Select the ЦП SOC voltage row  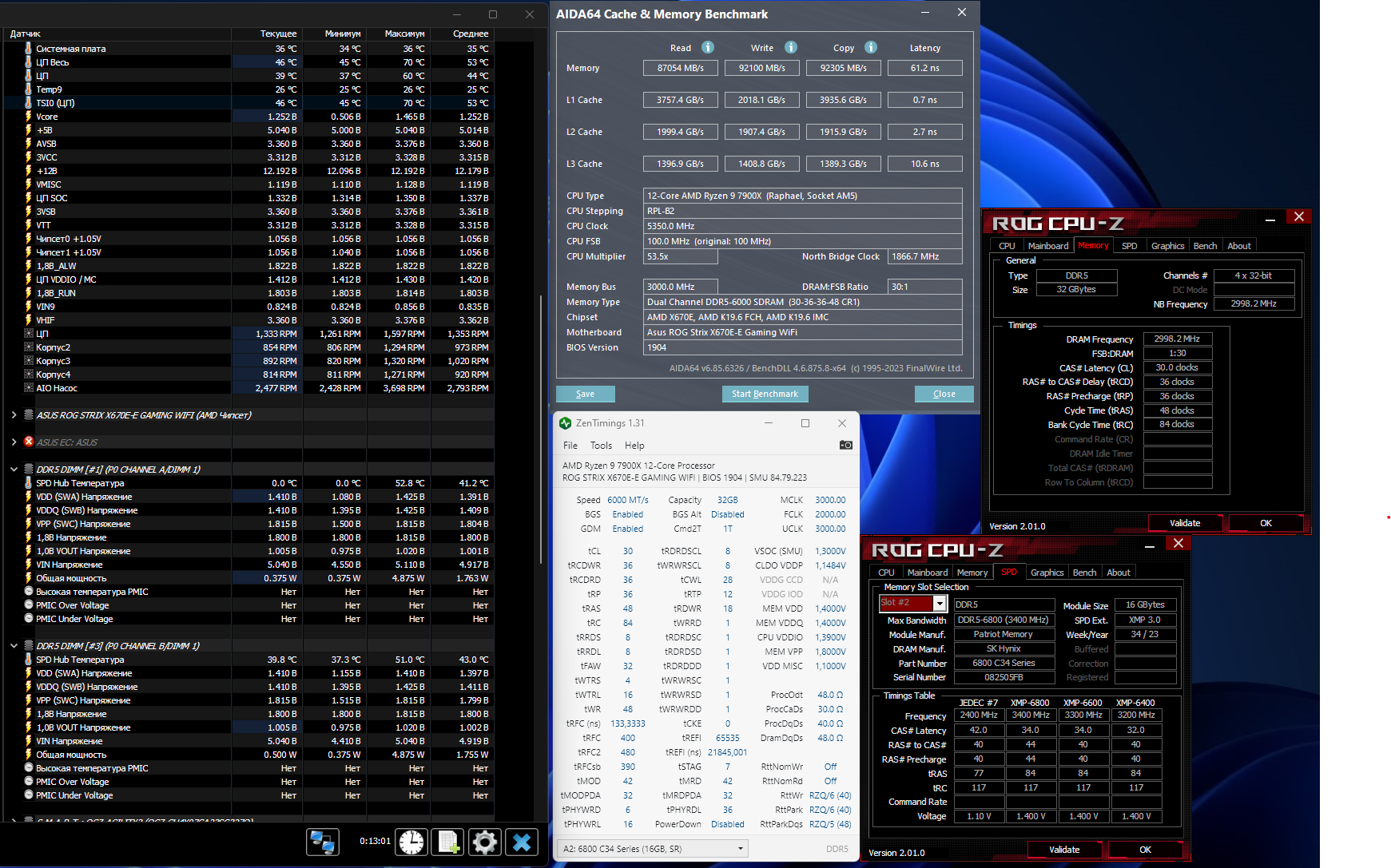pos(249,198)
